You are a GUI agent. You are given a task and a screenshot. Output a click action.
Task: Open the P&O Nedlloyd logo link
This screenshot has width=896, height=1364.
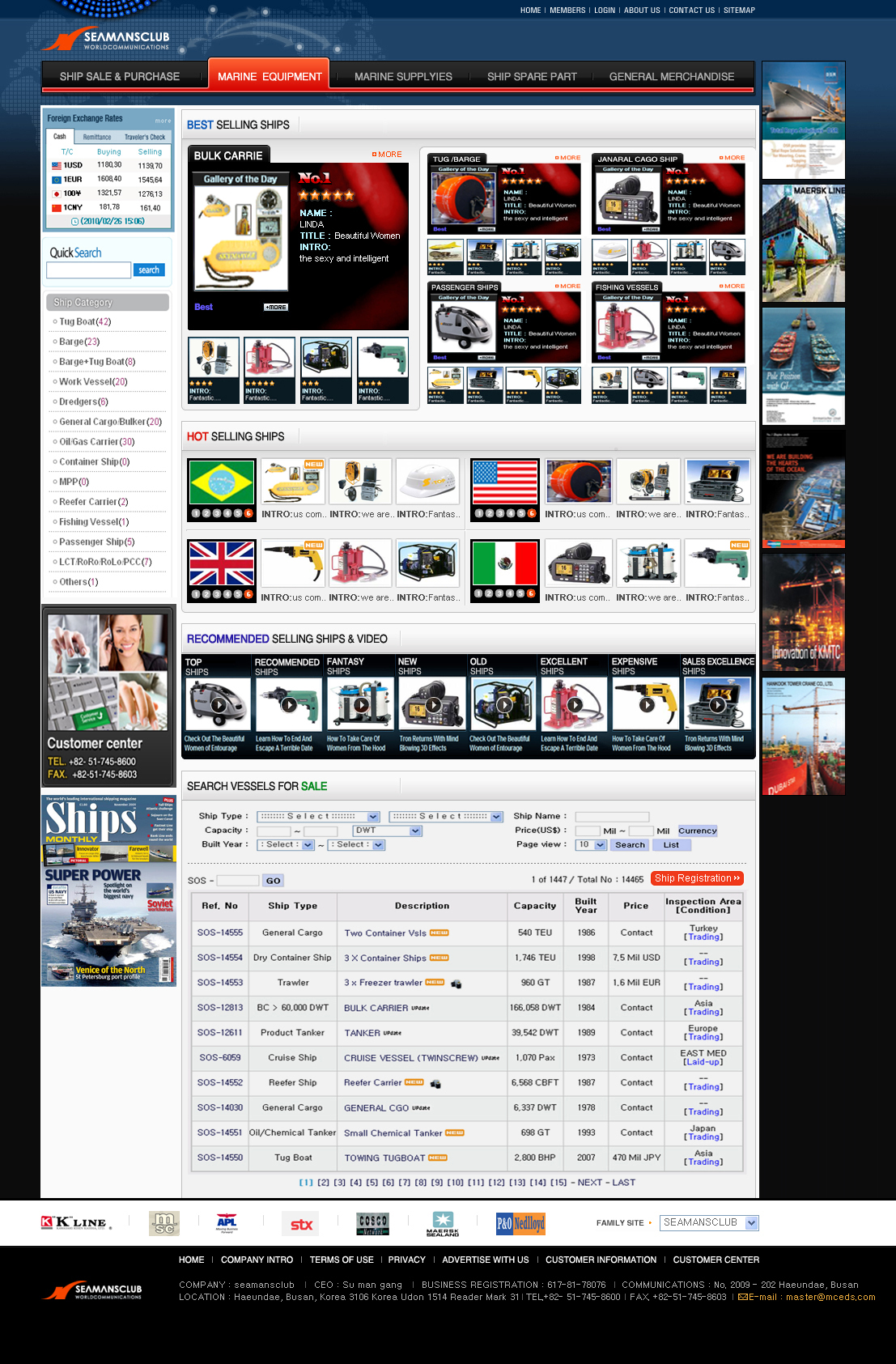520,1223
